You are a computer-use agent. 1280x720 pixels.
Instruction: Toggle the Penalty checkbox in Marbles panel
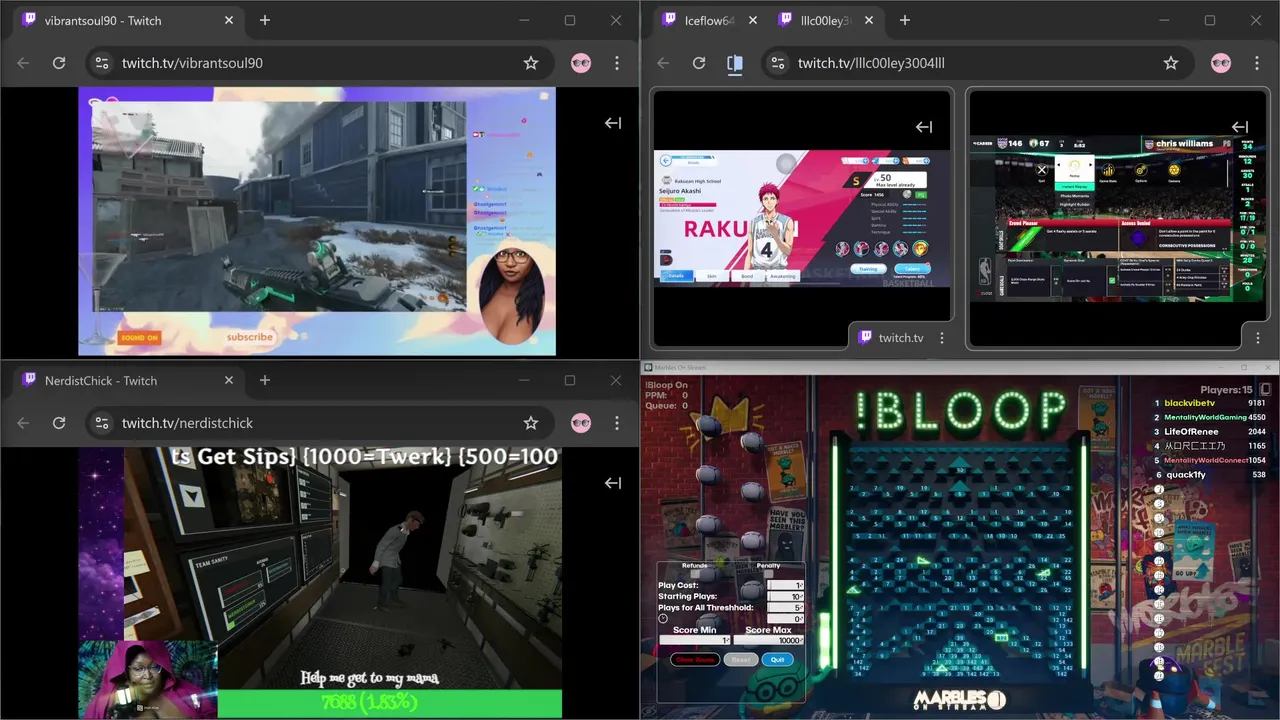coord(769,573)
